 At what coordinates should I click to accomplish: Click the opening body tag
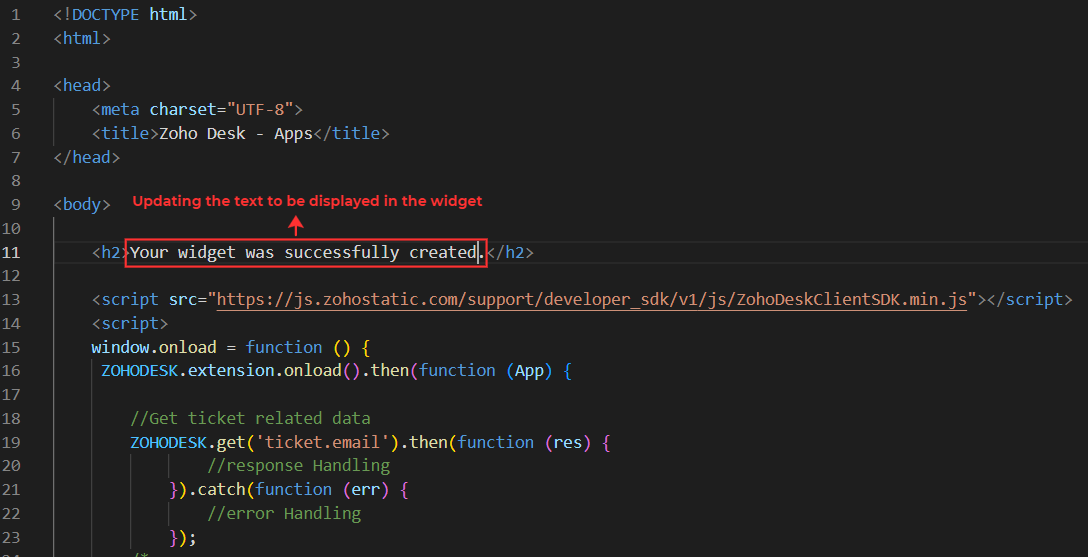click(x=82, y=204)
